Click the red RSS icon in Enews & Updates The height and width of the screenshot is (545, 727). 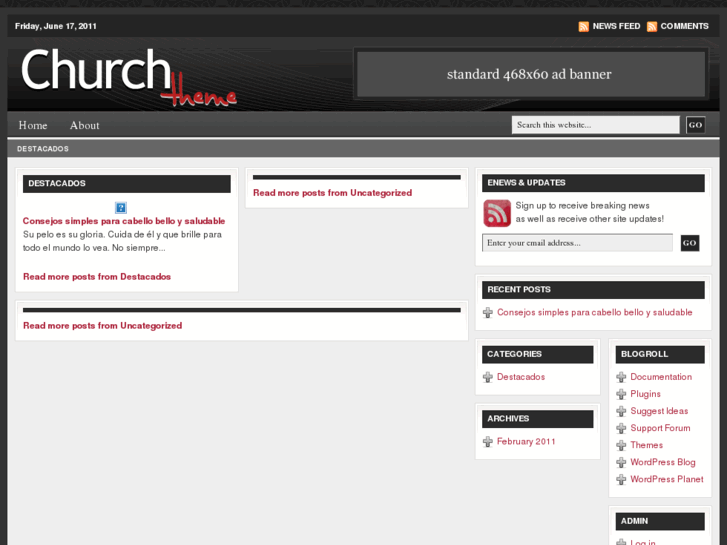pyautogui.click(x=497, y=213)
